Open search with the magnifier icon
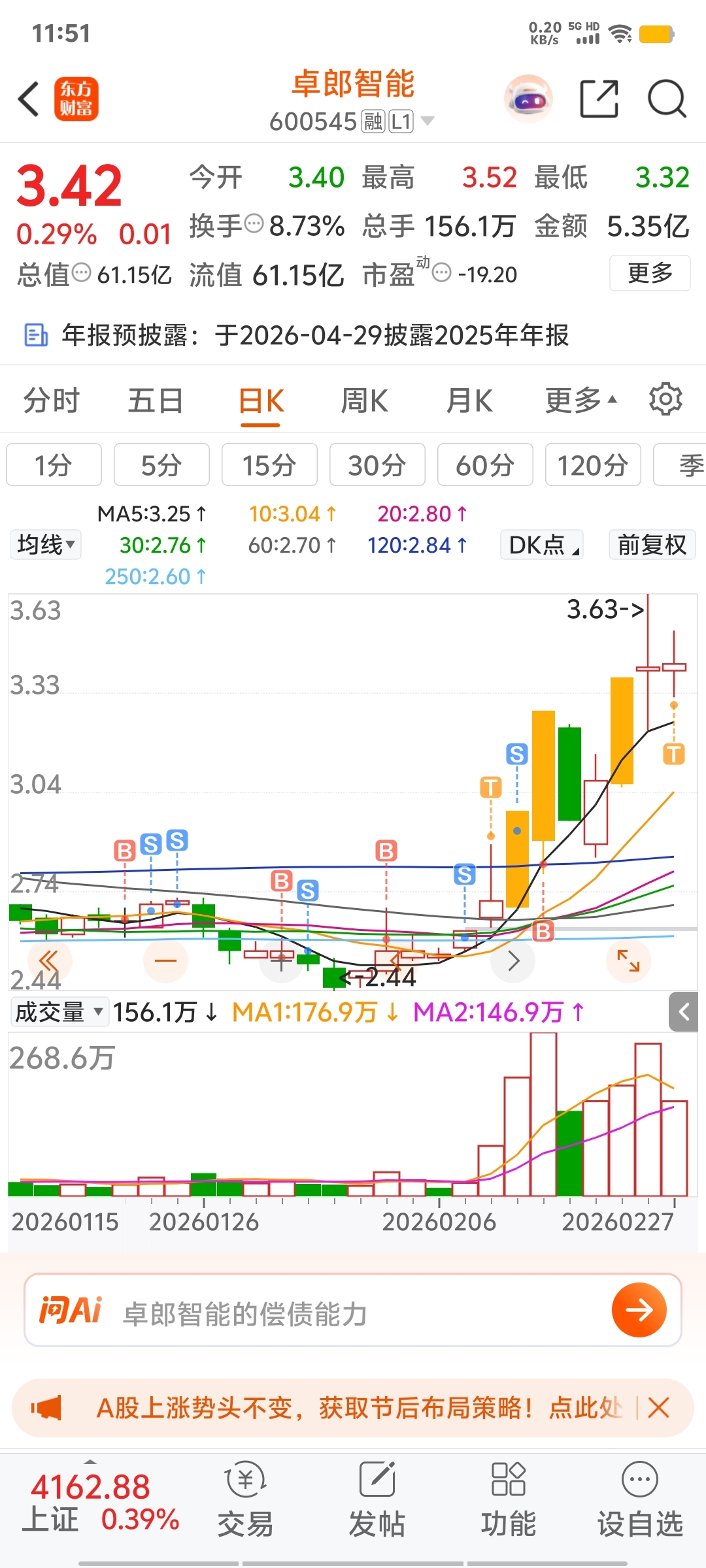 667,99
